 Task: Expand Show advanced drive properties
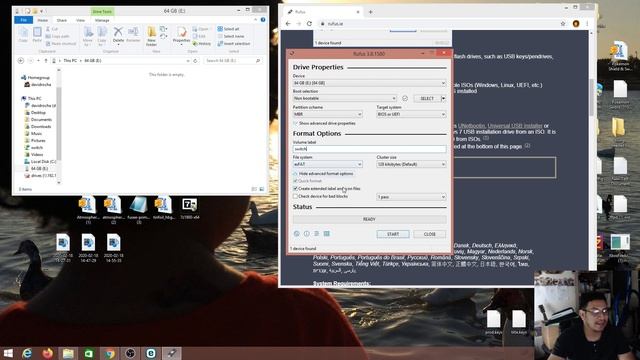(x=324, y=123)
